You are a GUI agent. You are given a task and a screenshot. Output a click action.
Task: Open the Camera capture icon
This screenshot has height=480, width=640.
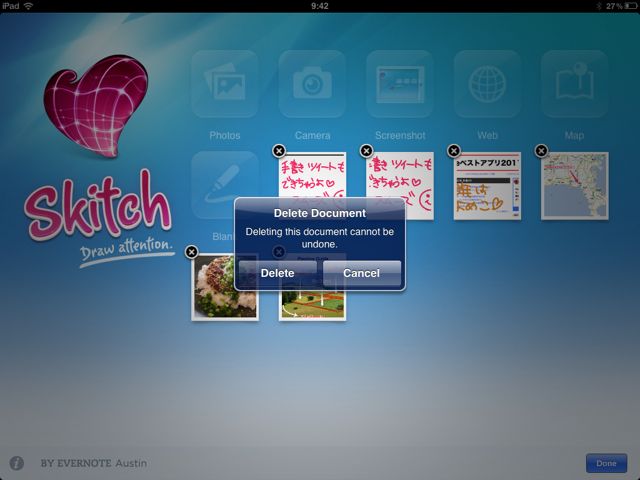[312, 84]
